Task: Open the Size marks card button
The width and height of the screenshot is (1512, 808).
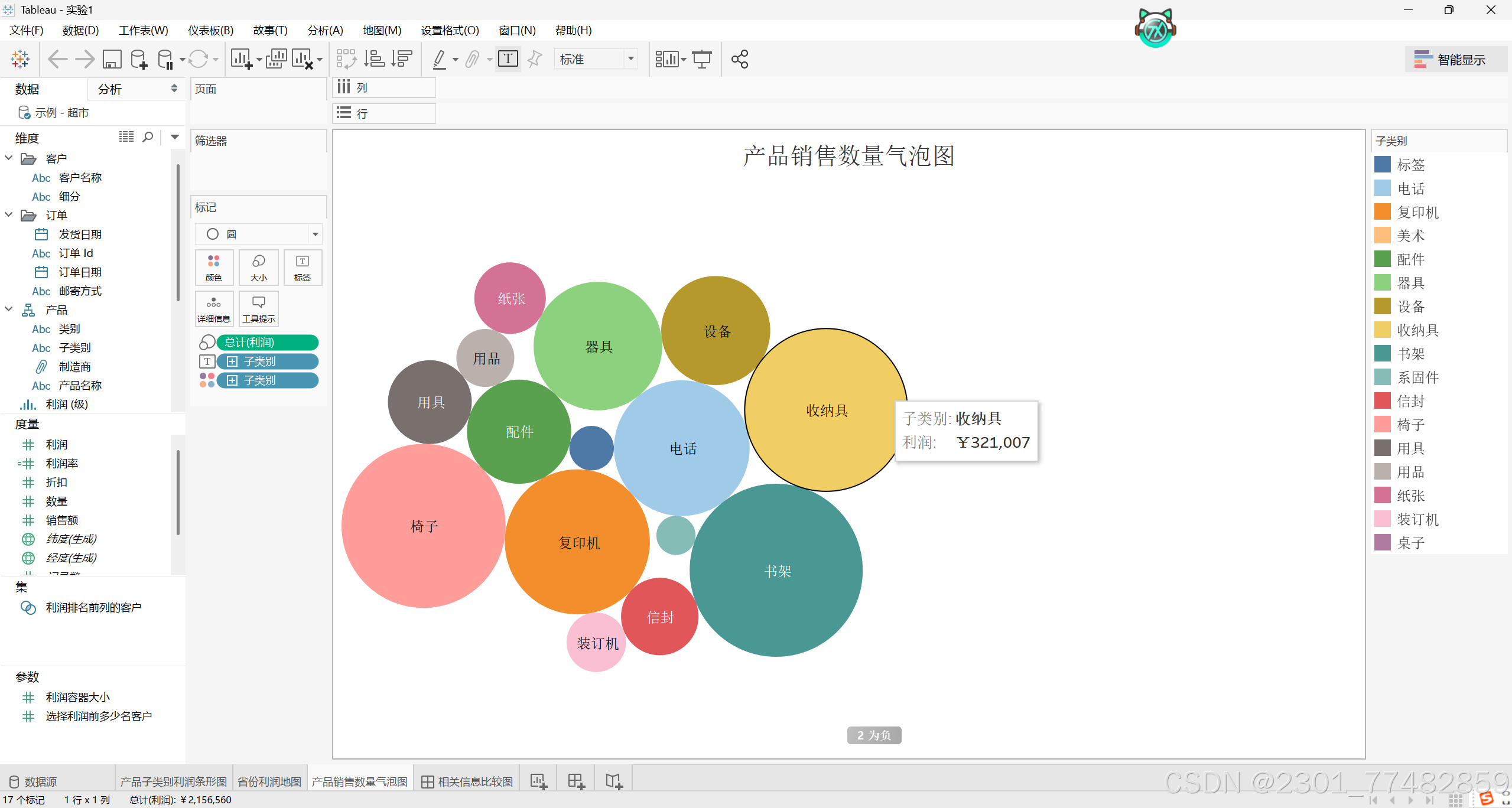Action: click(x=258, y=268)
